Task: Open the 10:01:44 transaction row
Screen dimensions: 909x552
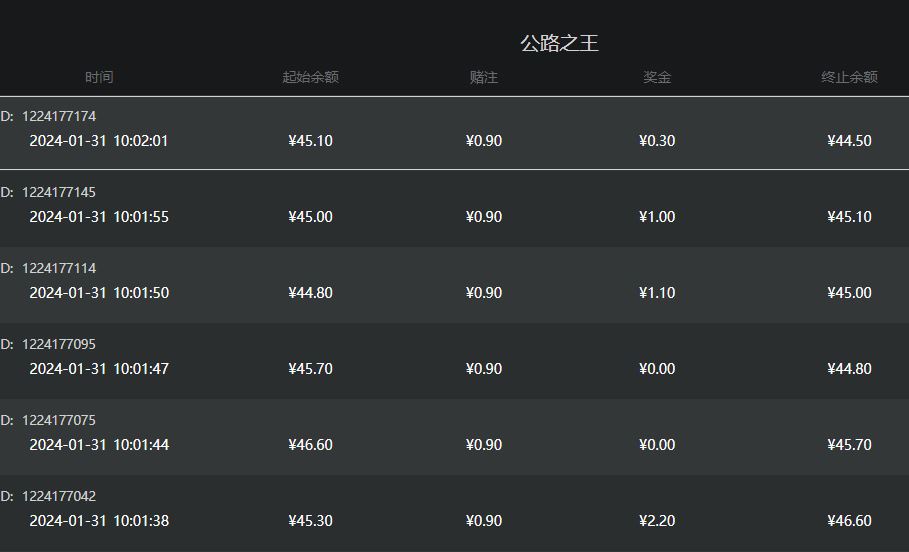Action: click(x=454, y=437)
